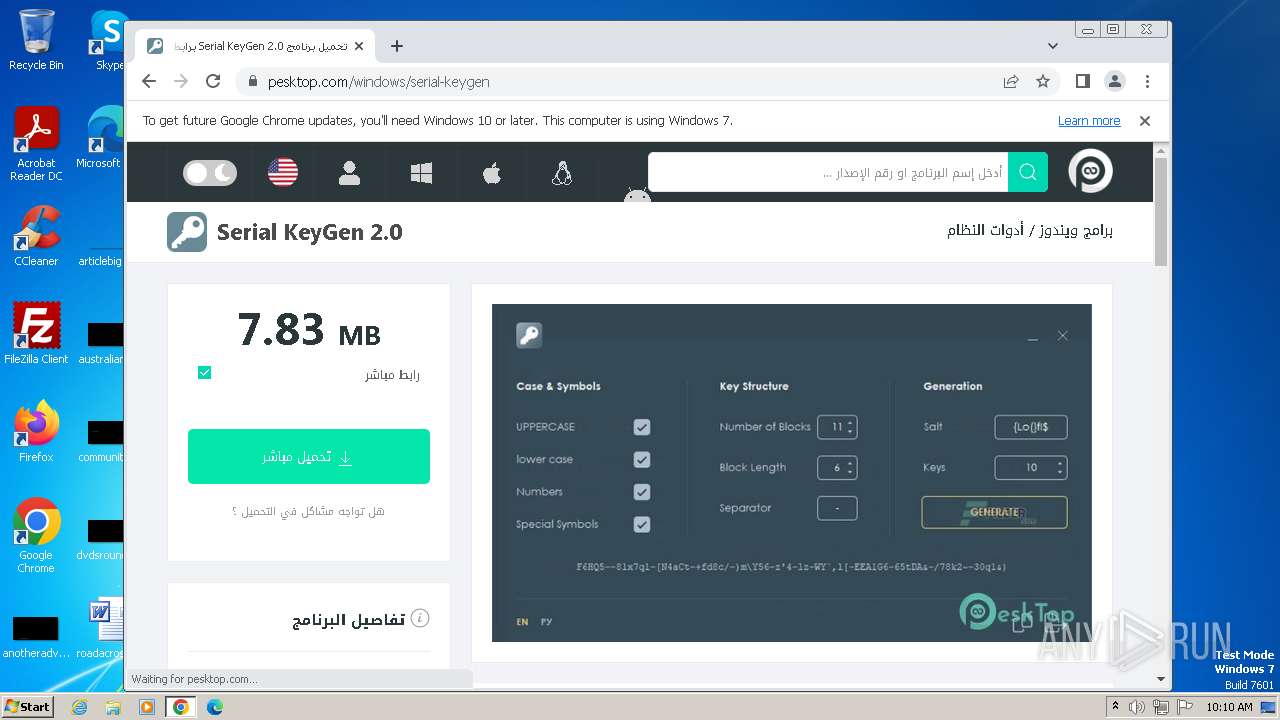The height and width of the screenshot is (720, 1280).
Task: Select the US flag language icon
Action: pos(283,173)
